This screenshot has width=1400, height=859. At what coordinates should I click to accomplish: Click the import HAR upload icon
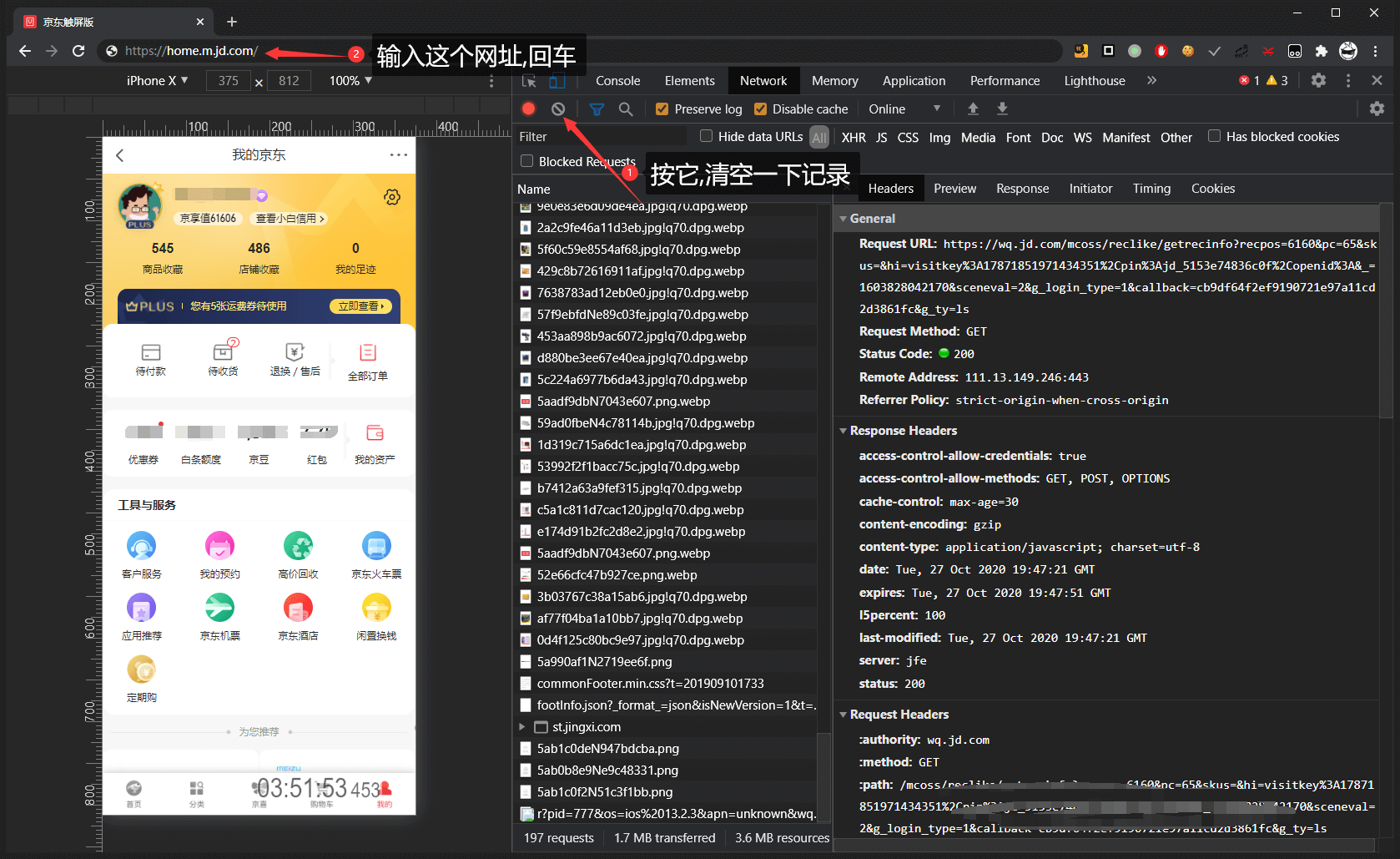[973, 109]
